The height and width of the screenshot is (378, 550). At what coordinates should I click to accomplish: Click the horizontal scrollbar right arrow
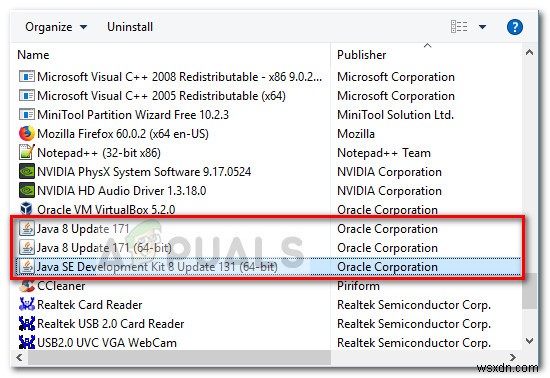click(513, 357)
